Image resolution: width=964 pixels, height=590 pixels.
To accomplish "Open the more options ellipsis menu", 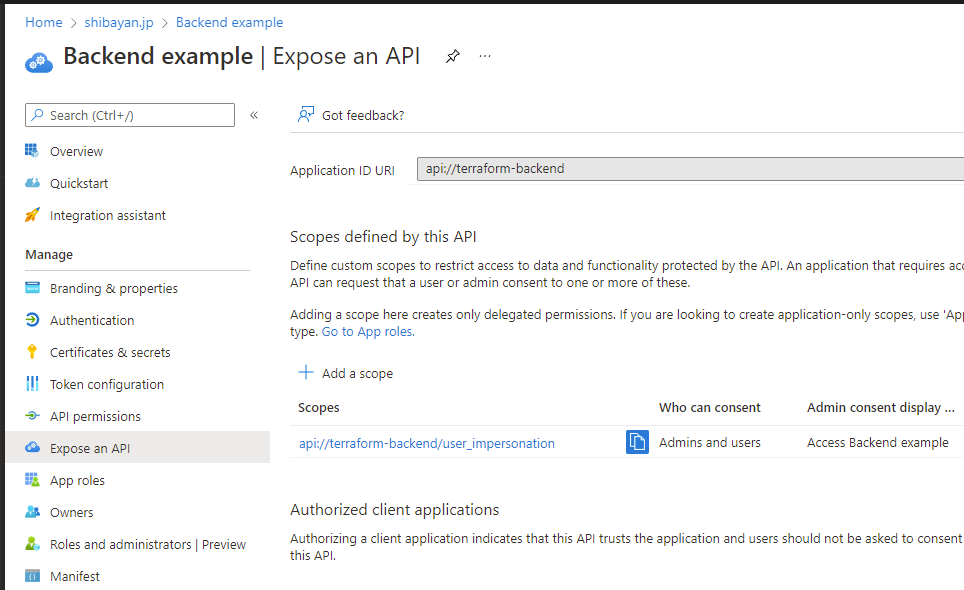I will 485,56.
